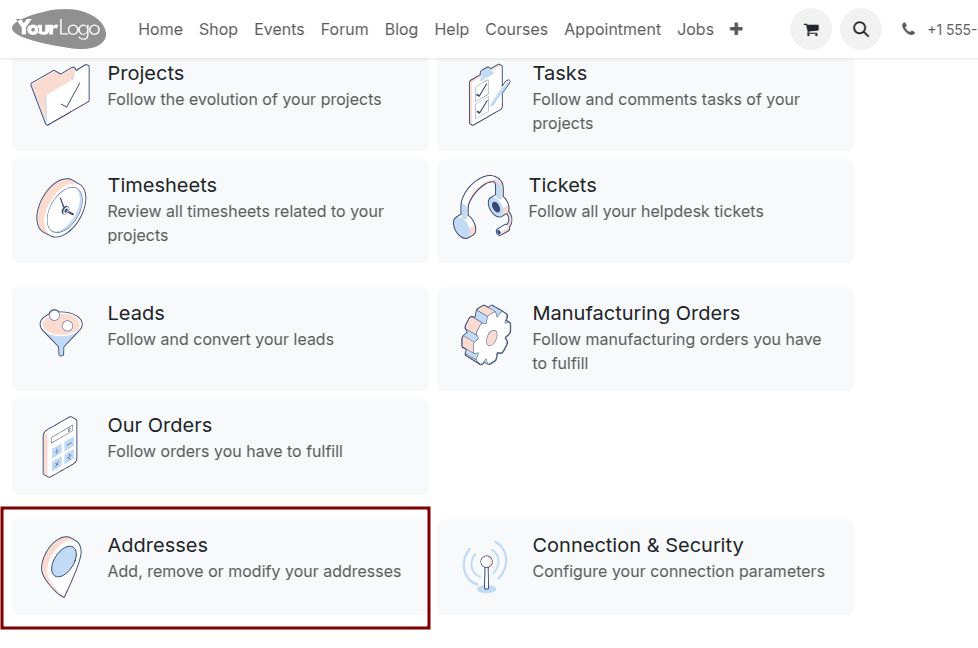Click the Tickets headset icon
Viewport: 978px width, 648px height.
click(x=483, y=206)
